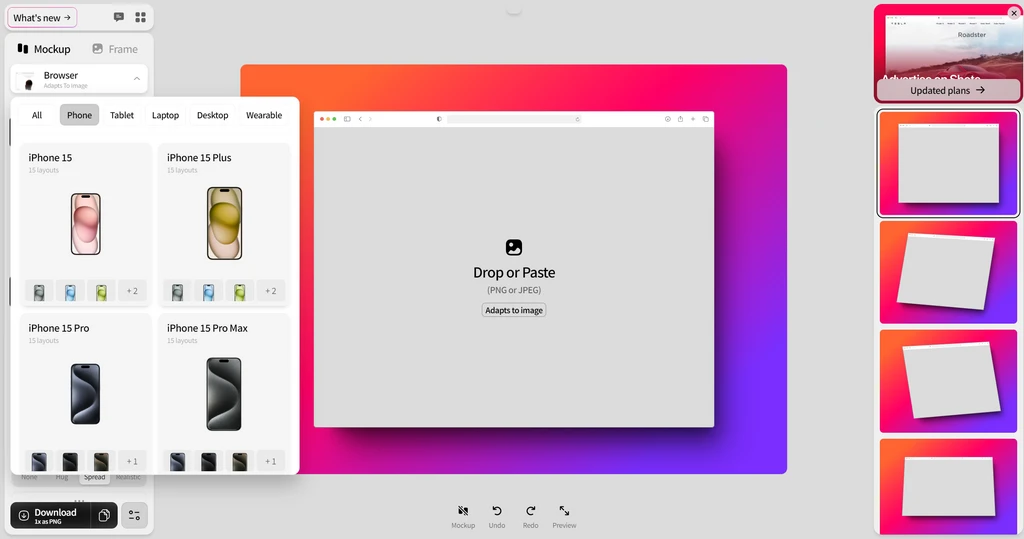Hide the mockup with the Mockup icon
Image resolution: width=1024 pixels, height=539 pixels.
point(463,511)
